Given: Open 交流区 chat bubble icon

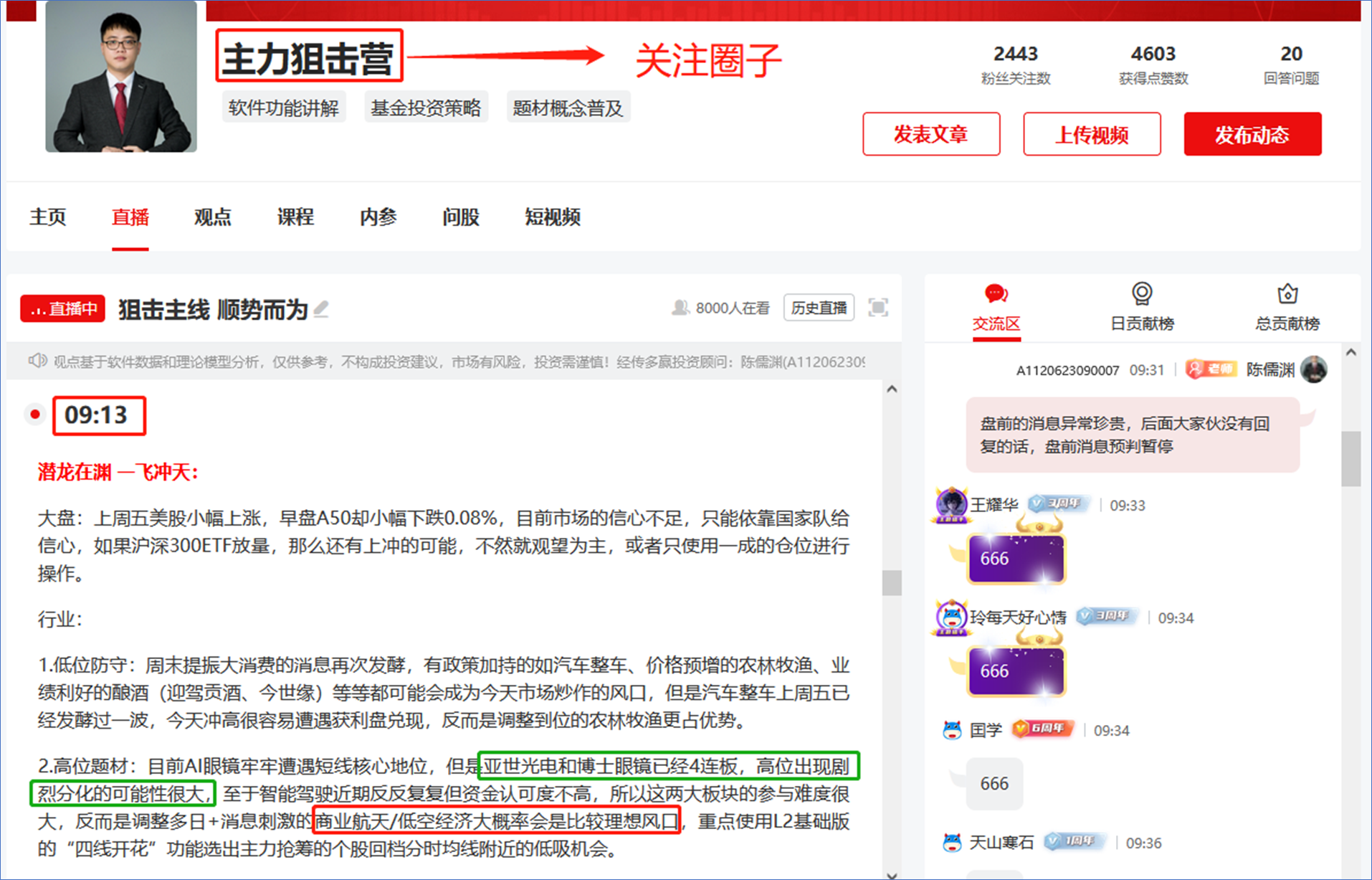Looking at the screenshot, I should (996, 293).
